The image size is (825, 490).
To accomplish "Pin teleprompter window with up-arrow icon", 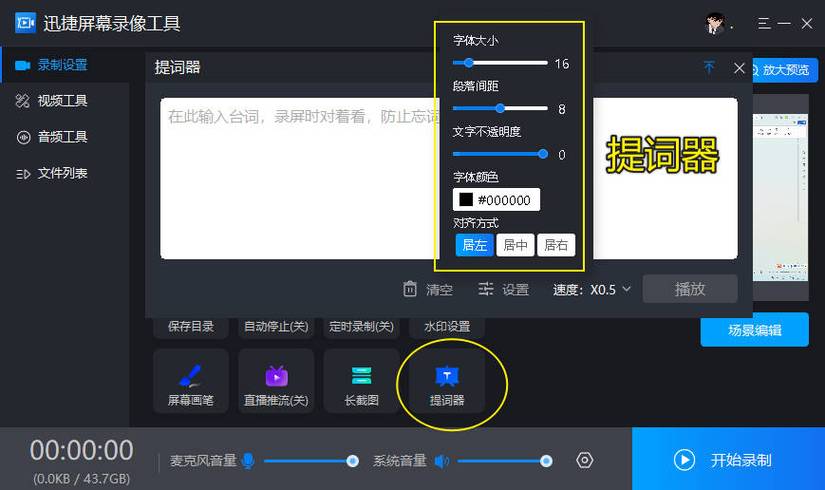I will (709, 67).
